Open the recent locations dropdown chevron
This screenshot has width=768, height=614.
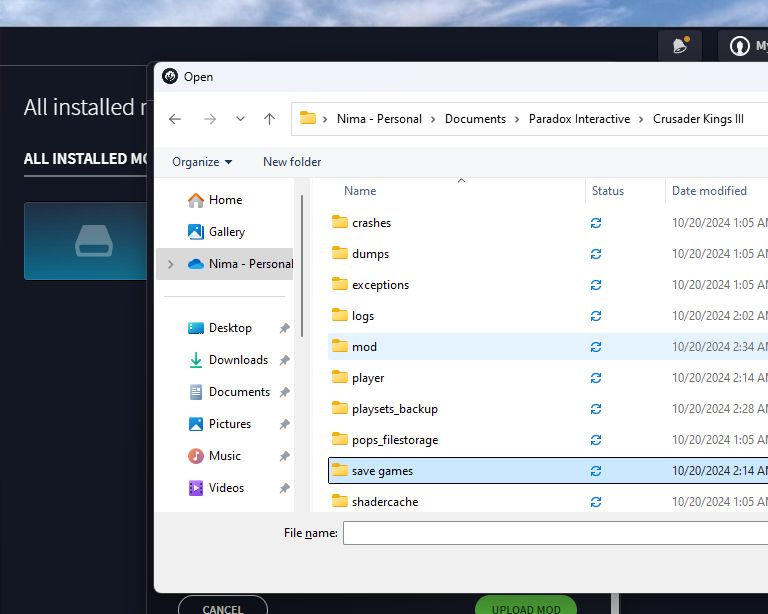pyautogui.click(x=240, y=119)
